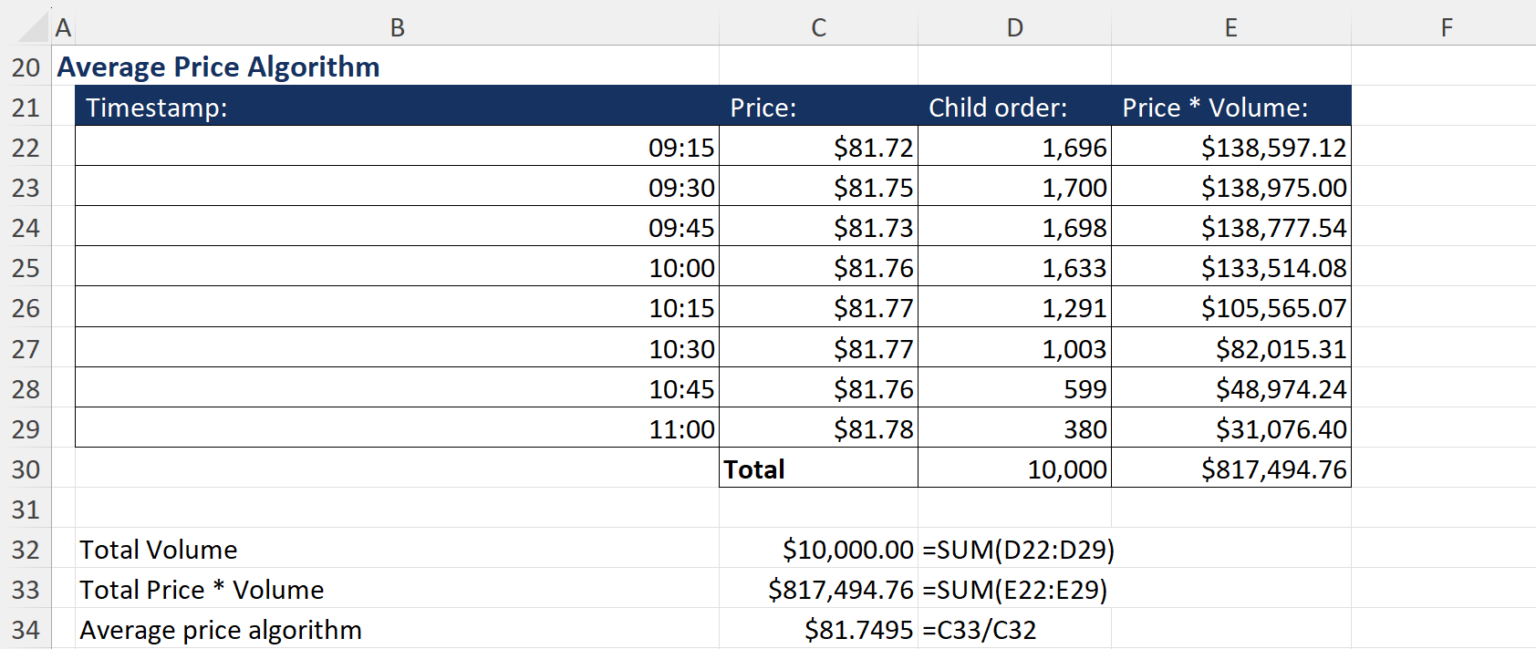Screen dimensions: 1536x649
Task: Click the Average Price Algorithm title cell
Action: point(217,66)
